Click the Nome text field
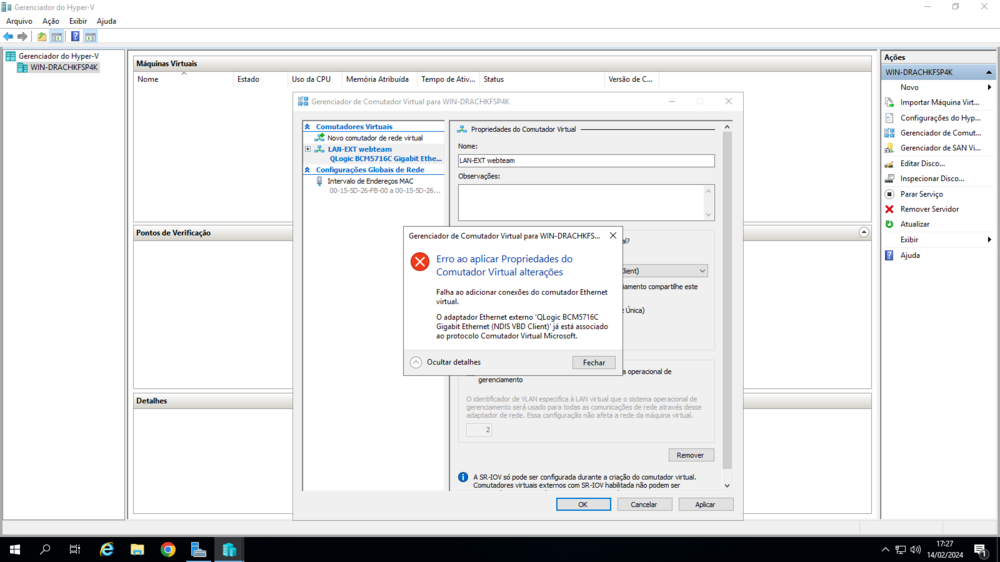1000x562 pixels. coord(586,160)
